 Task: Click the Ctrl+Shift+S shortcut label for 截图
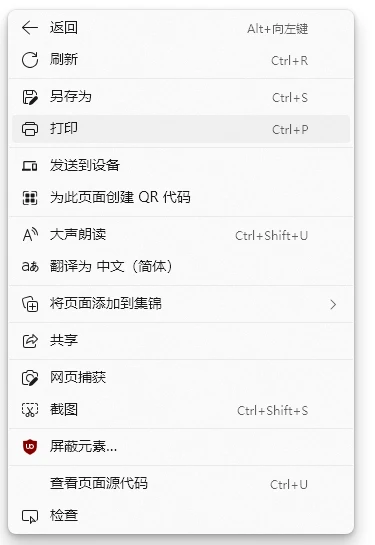click(x=272, y=410)
